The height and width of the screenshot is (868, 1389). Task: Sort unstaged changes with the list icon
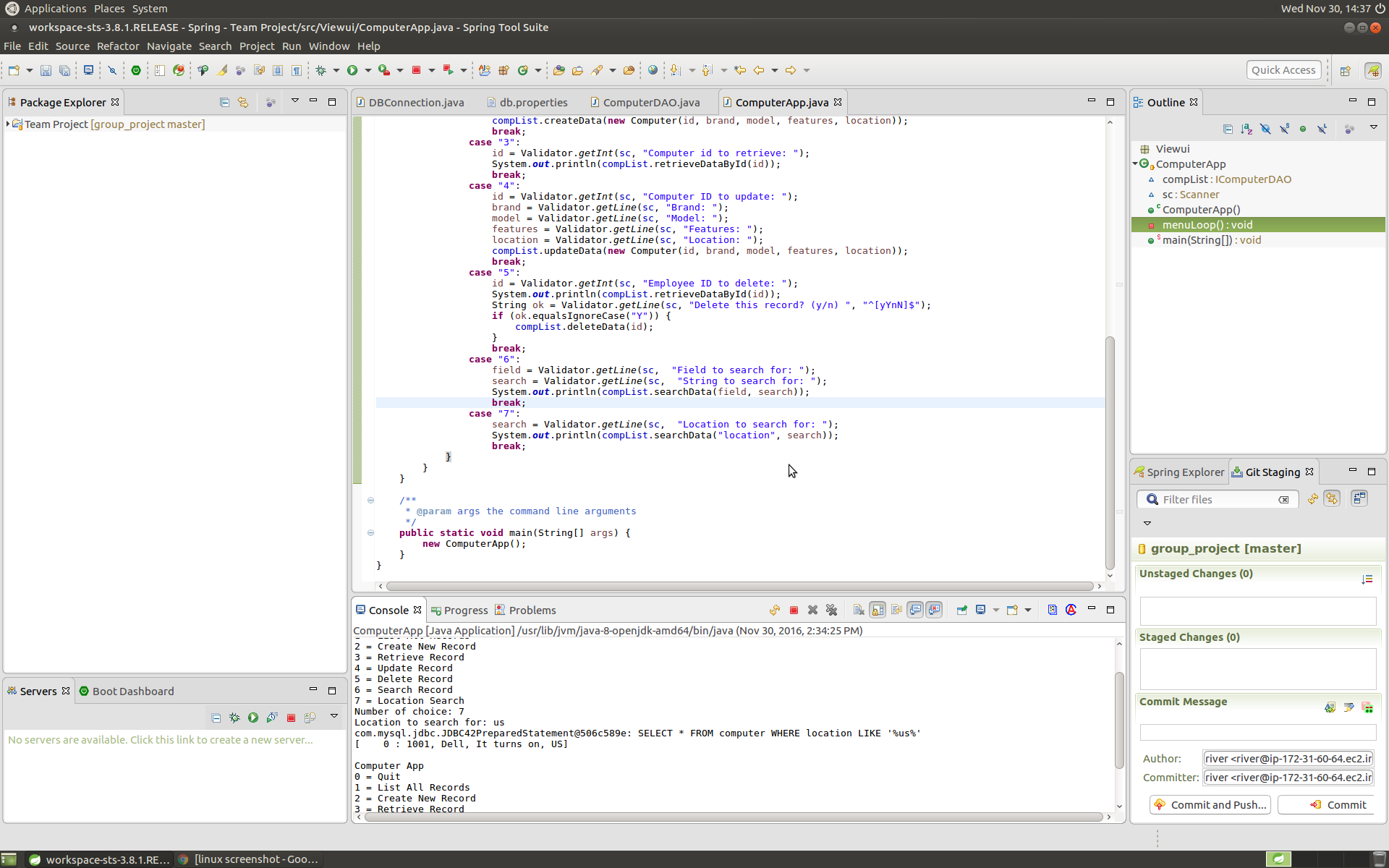1367,579
